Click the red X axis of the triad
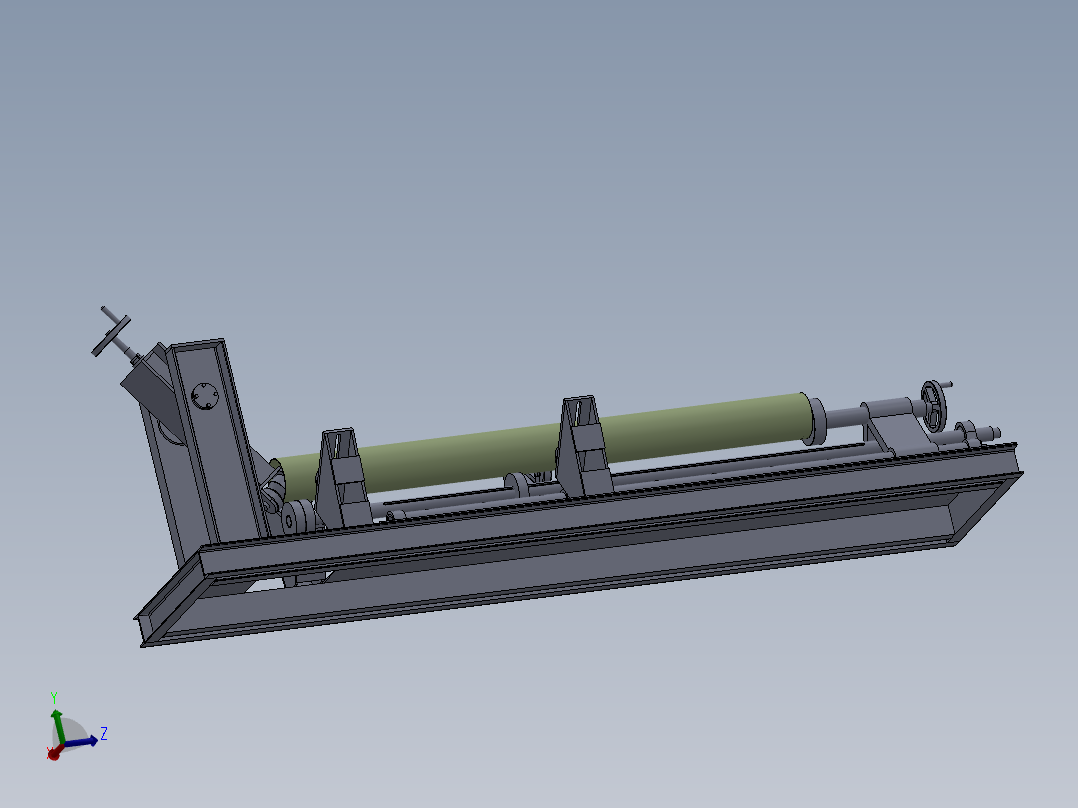1078x808 pixels. tap(54, 753)
